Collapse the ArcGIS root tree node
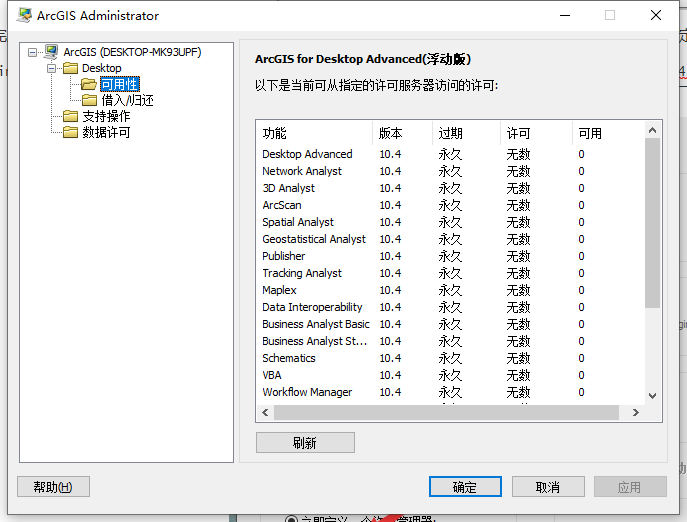Screen dimensions: 687x522 (x=33, y=52)
